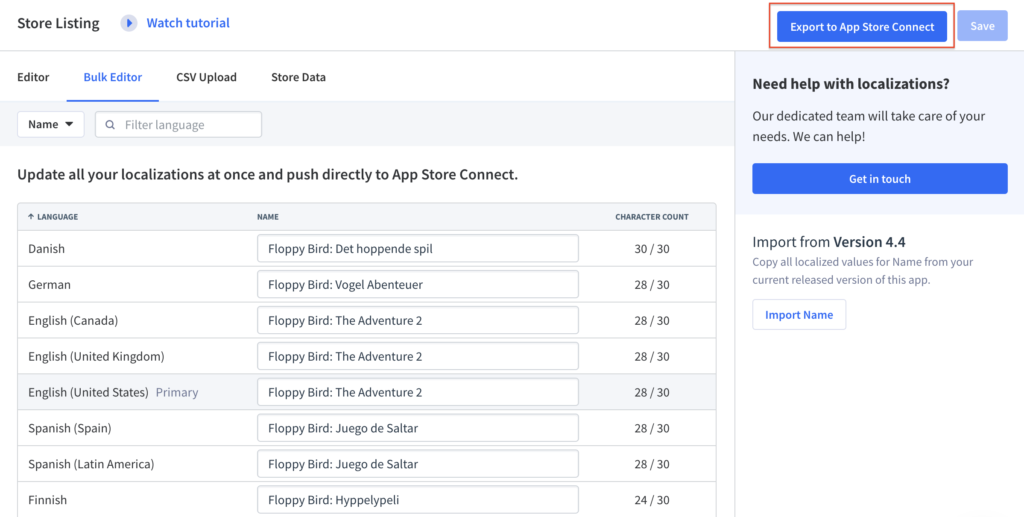Edit the Danish name field
1024x517 pixels.
pos(418,249)
